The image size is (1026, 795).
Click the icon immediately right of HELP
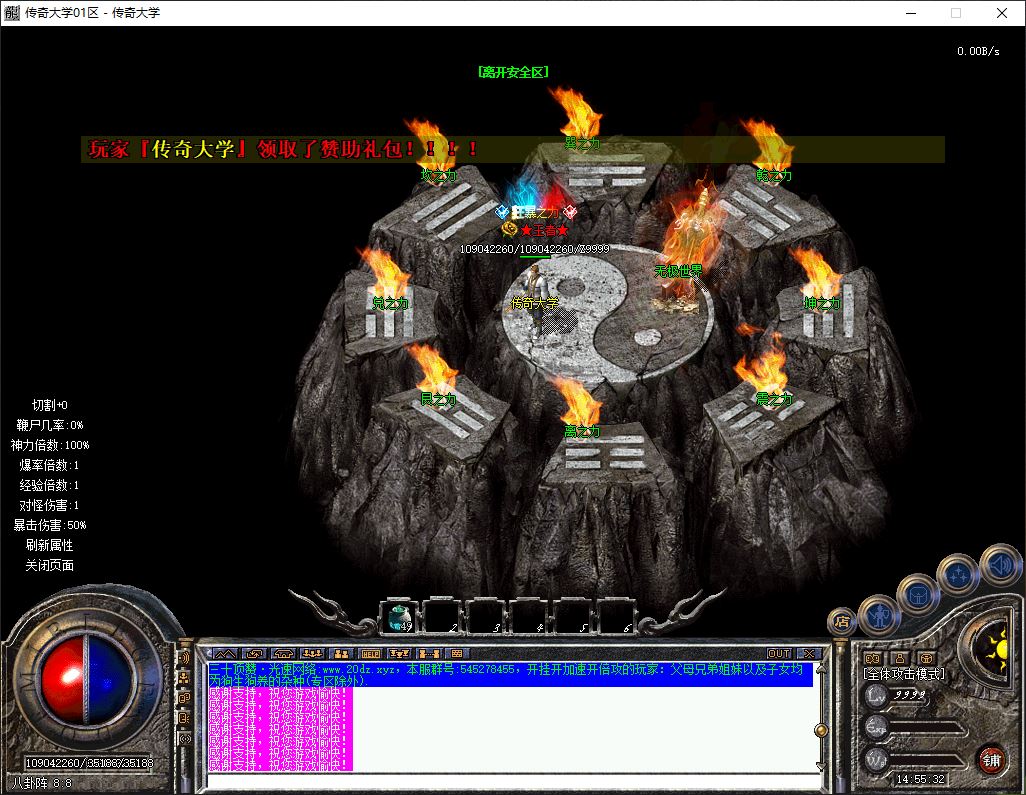(x=399, y=653)
